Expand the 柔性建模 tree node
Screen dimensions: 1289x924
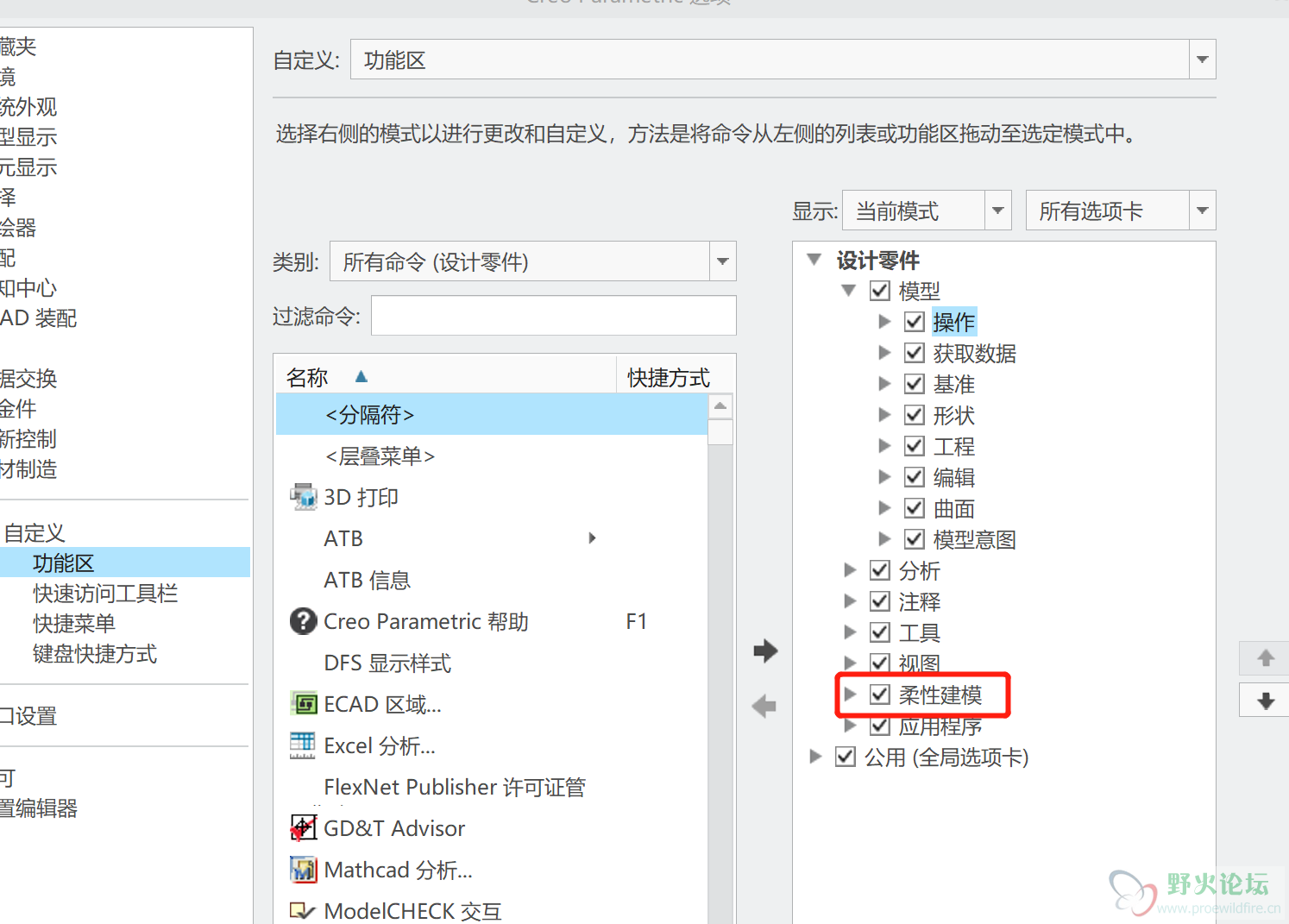pos(850,694)
